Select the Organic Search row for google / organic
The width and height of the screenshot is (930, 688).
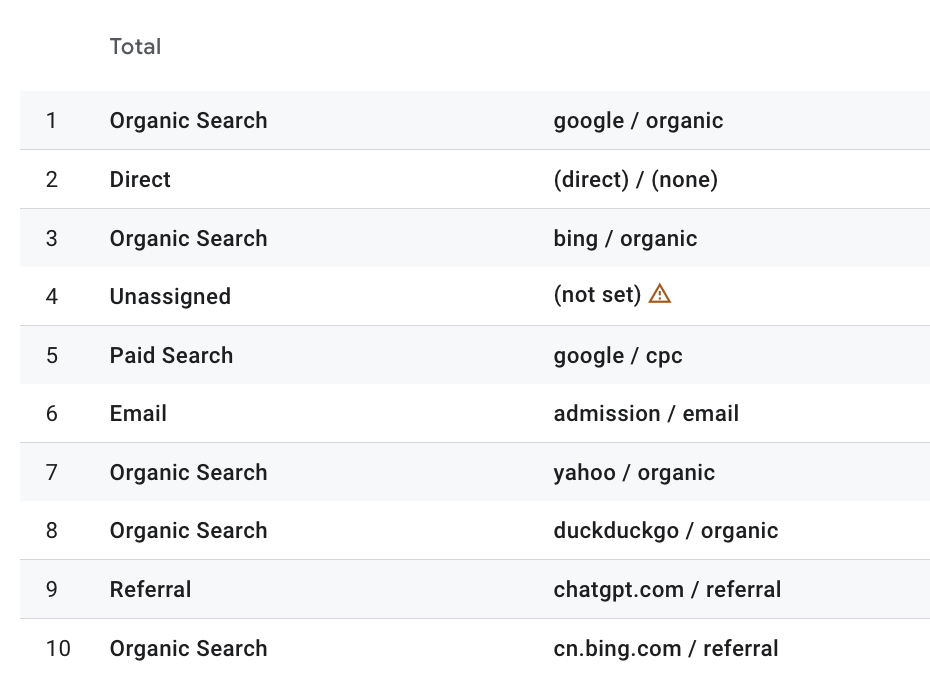[x=188, y=120]
